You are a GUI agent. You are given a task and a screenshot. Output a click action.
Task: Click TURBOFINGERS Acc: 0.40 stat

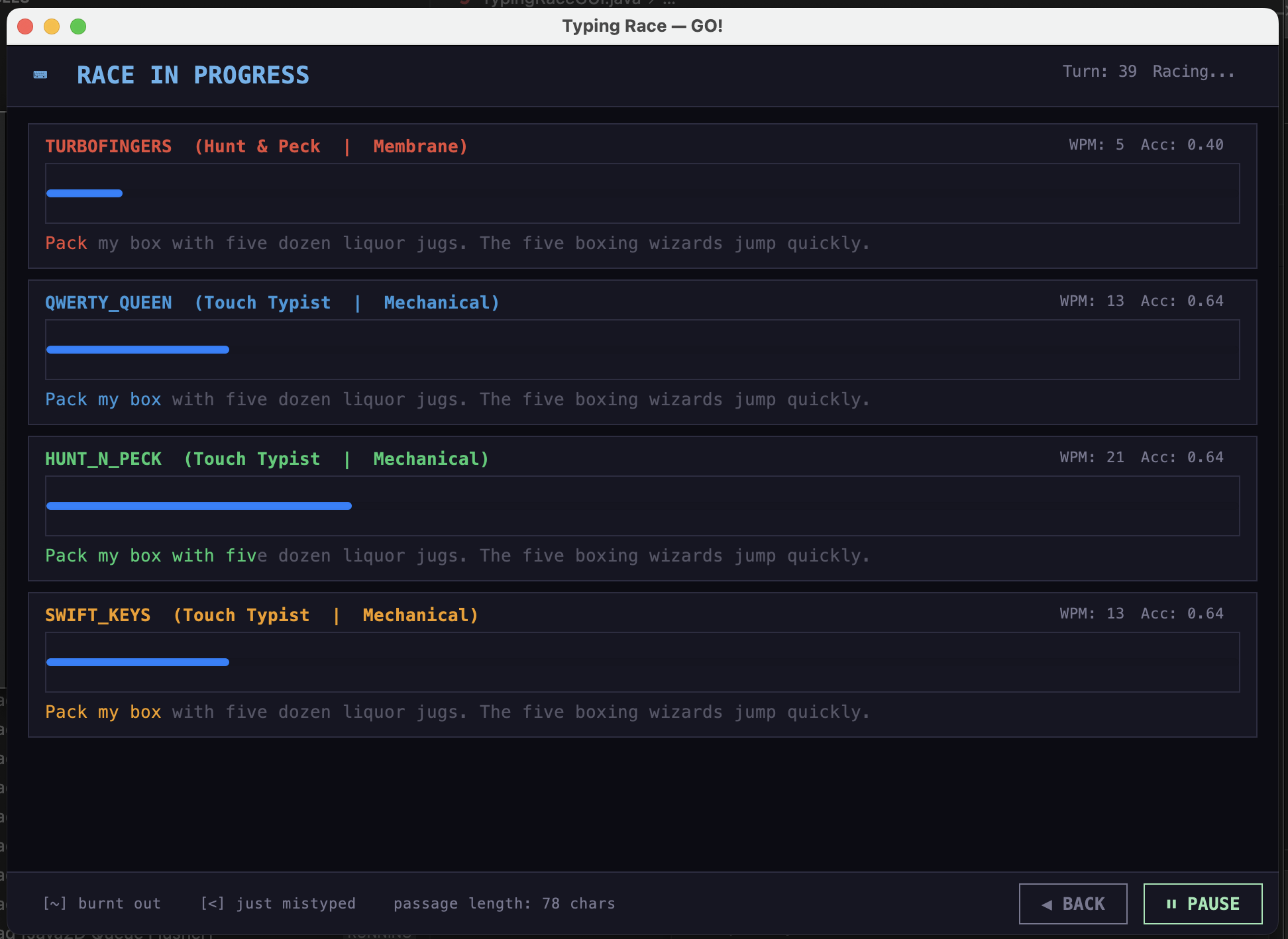(x=1182, y=144)
